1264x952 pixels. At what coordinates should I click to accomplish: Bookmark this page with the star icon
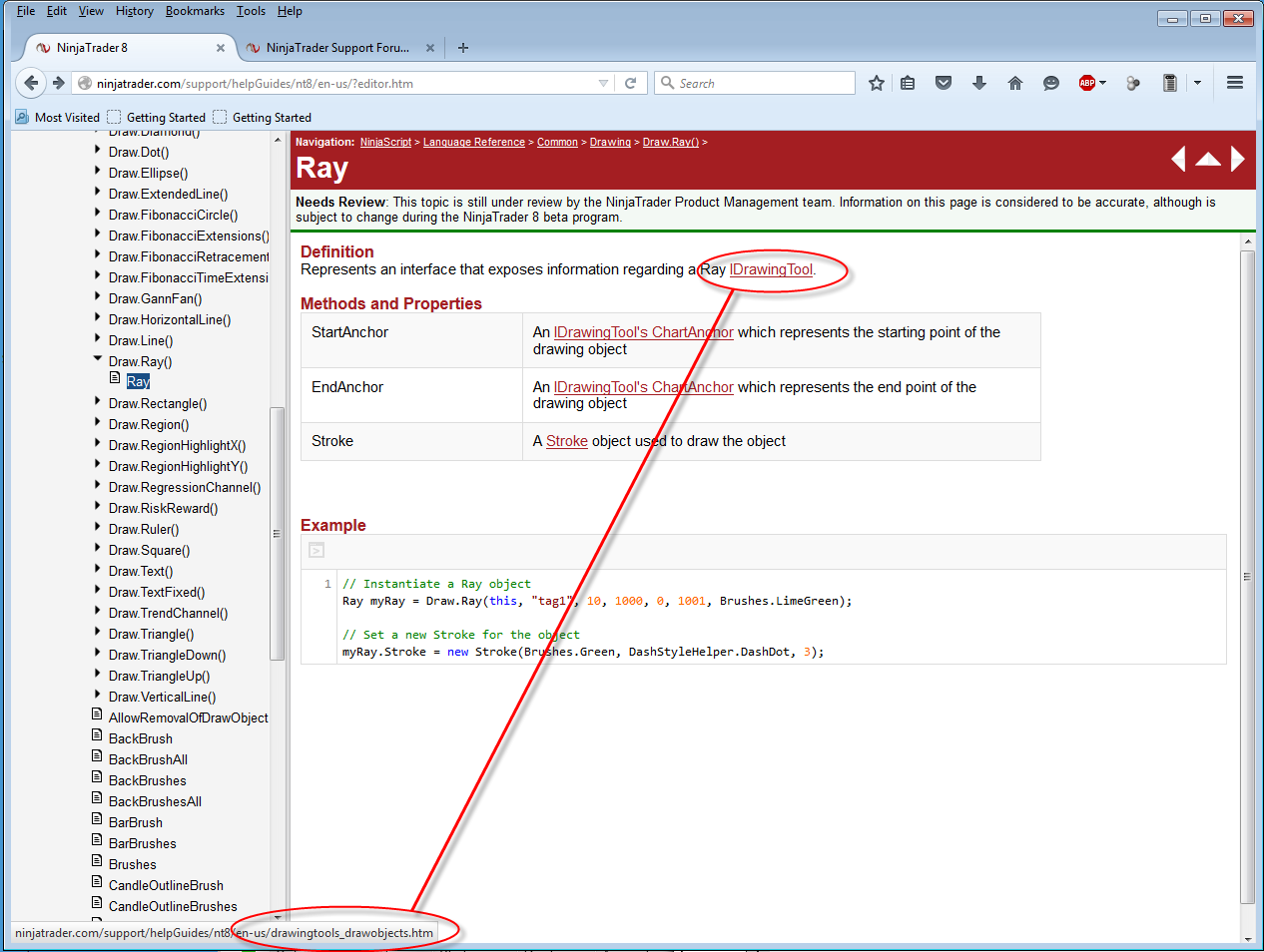(877, 83)
